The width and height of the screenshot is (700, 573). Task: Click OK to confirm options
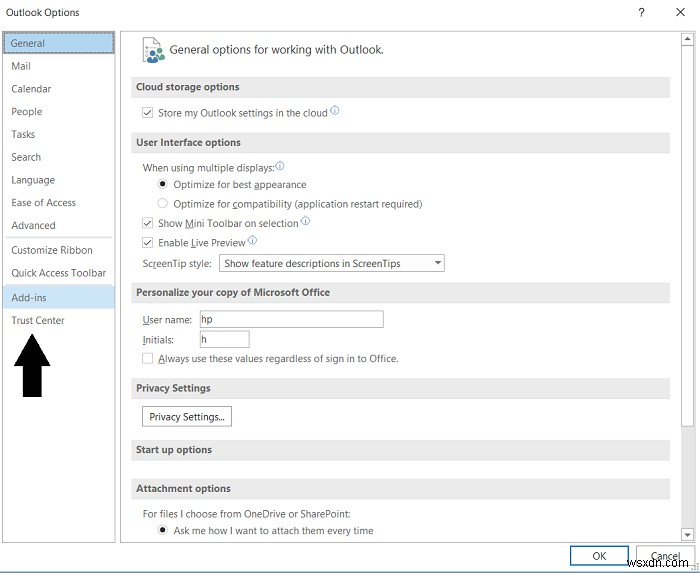(x=599, y=556)
